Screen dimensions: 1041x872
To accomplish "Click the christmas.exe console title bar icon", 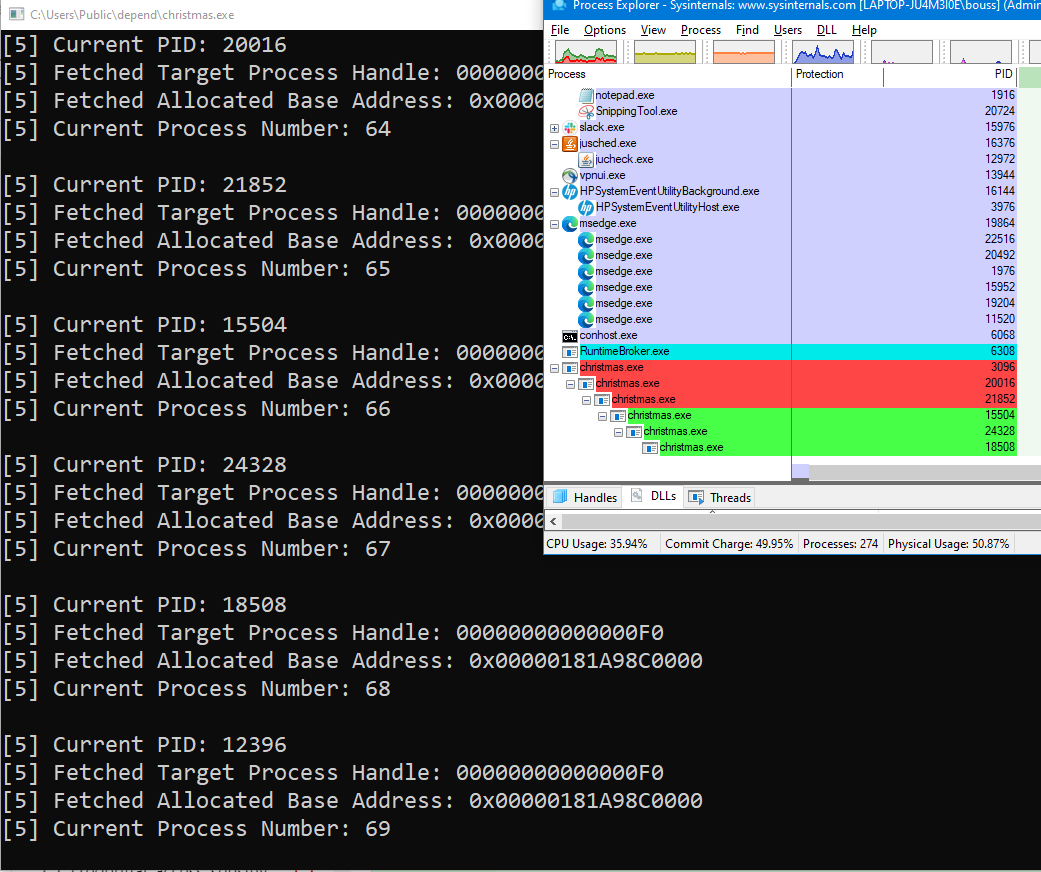I will (17, 14).
